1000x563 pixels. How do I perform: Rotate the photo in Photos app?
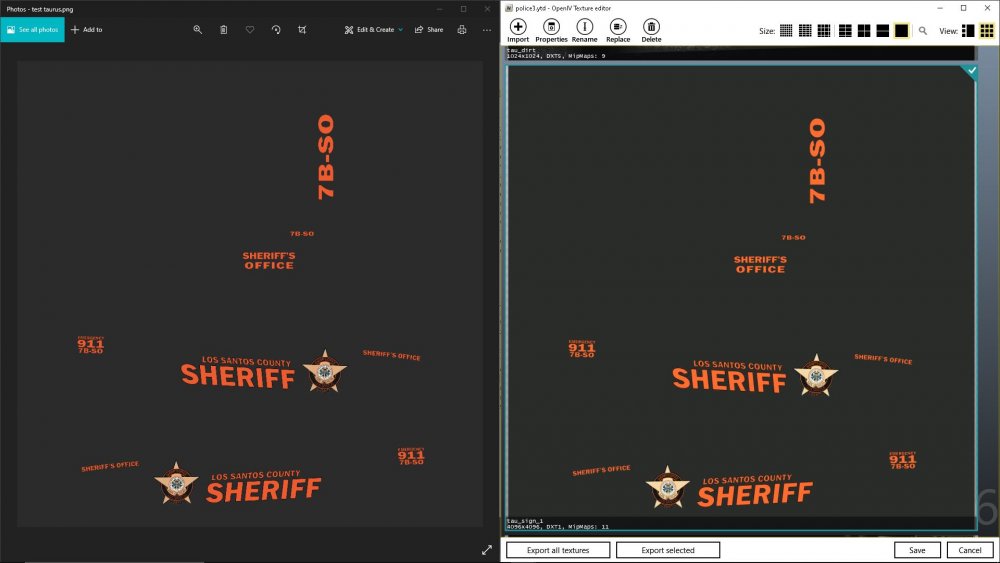276,30
